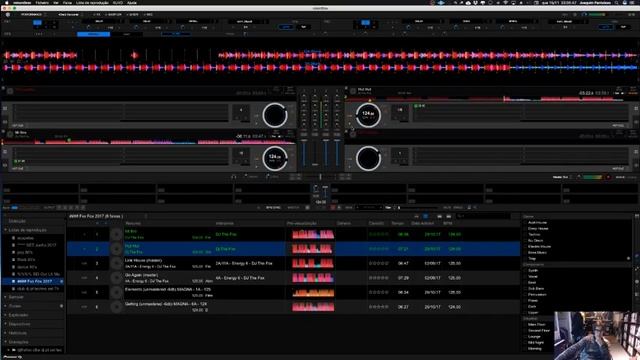Open the Ajuda menu

coord(132,2)
